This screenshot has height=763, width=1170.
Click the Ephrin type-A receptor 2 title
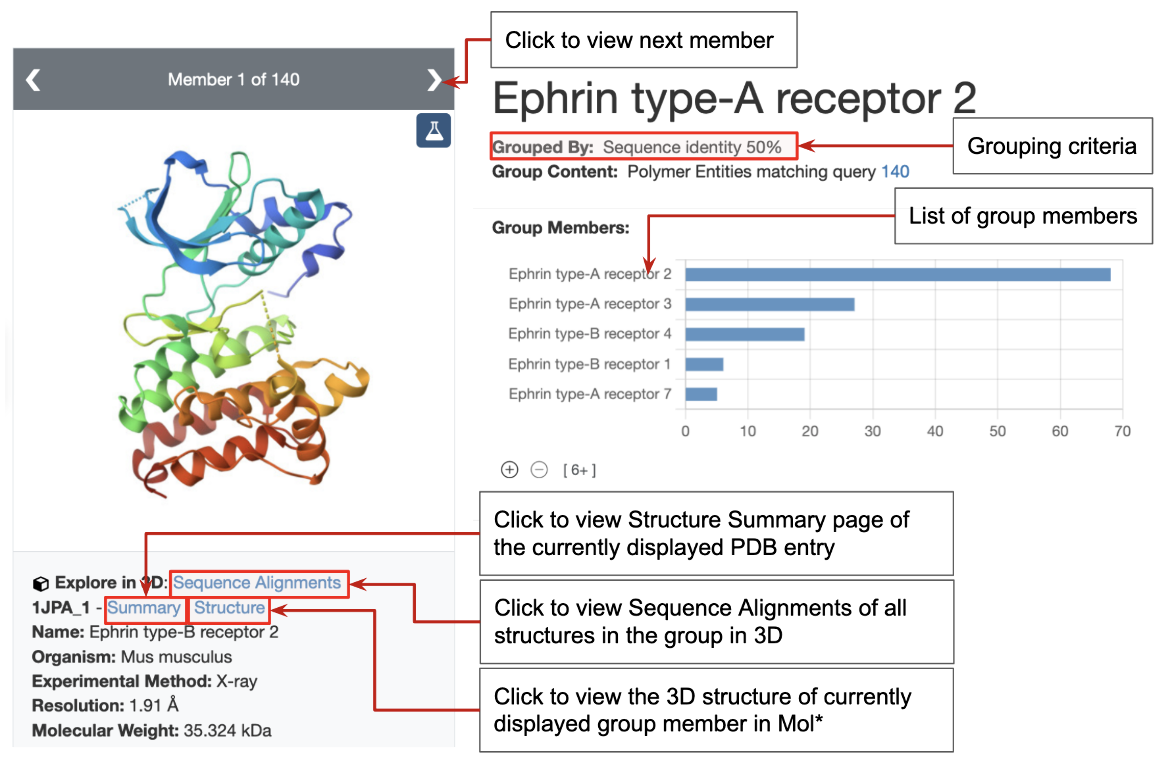[734, 99]
